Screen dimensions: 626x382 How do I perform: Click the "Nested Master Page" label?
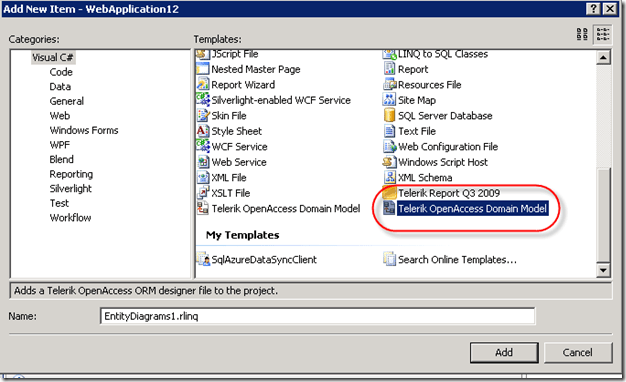point(256,69)
